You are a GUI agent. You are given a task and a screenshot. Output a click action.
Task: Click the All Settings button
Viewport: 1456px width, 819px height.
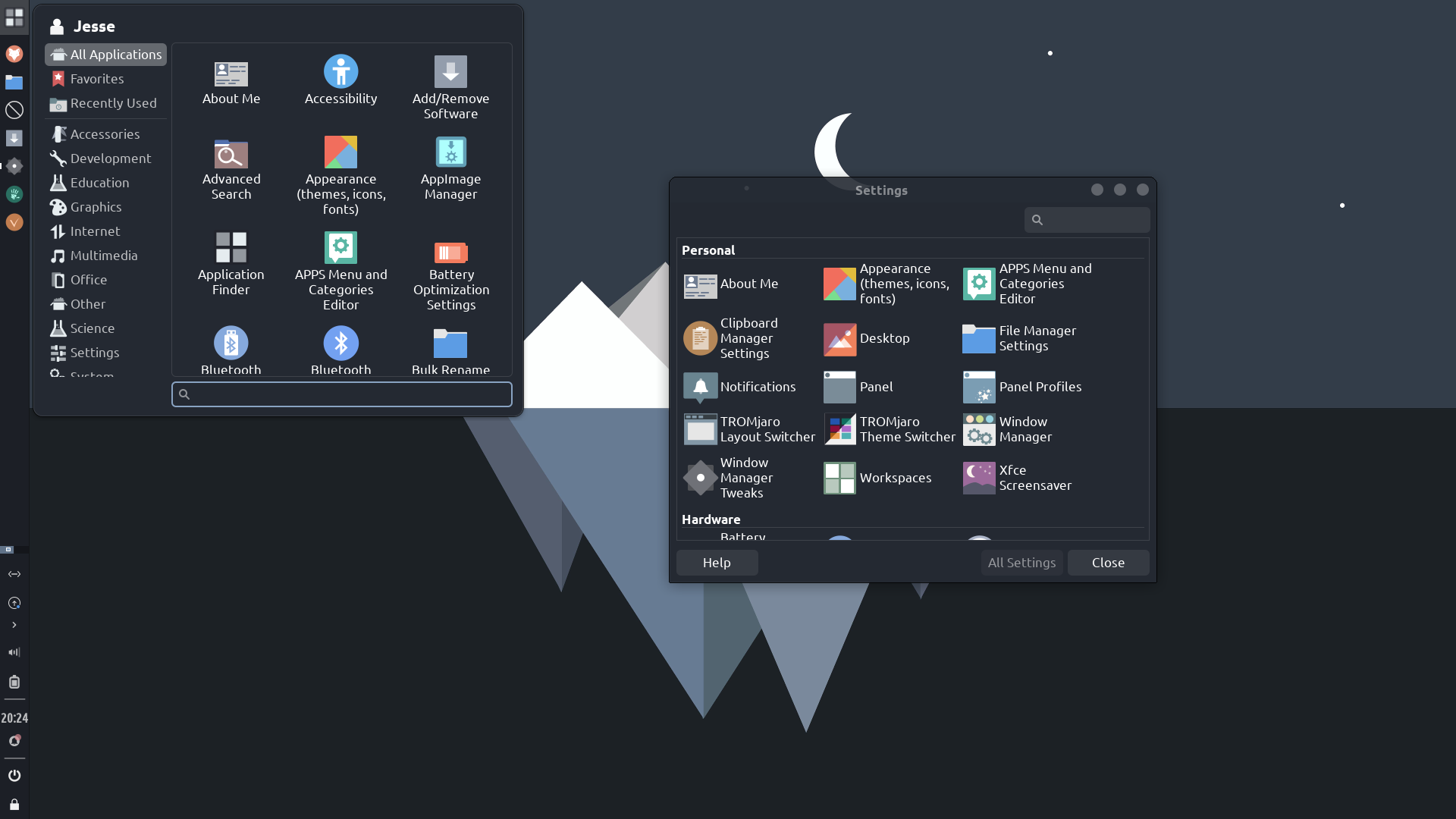[x=1021, y=563]
